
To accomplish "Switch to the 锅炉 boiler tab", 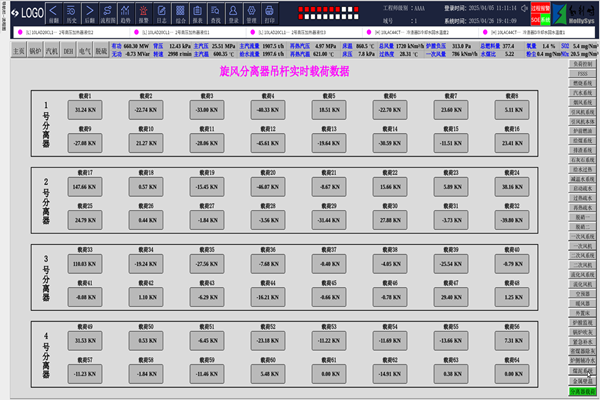I will pos(36,49).
